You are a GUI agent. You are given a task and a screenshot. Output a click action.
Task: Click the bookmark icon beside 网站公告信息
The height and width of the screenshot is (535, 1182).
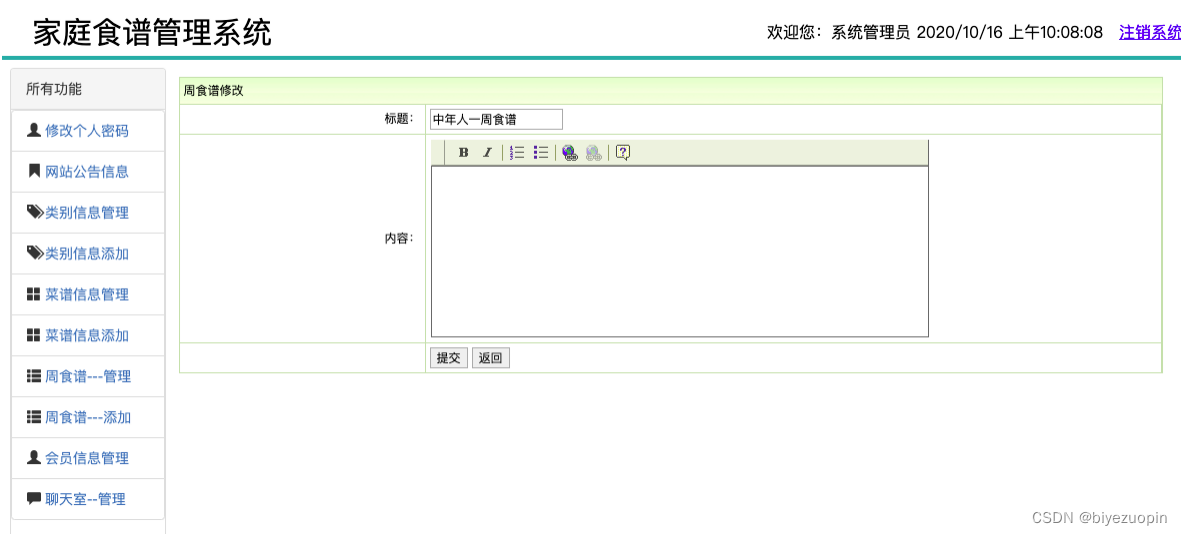[34, 171]
